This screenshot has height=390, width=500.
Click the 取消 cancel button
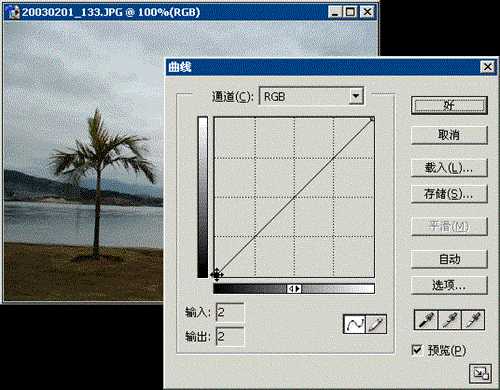pyautogui.click(x=449, y=135)
